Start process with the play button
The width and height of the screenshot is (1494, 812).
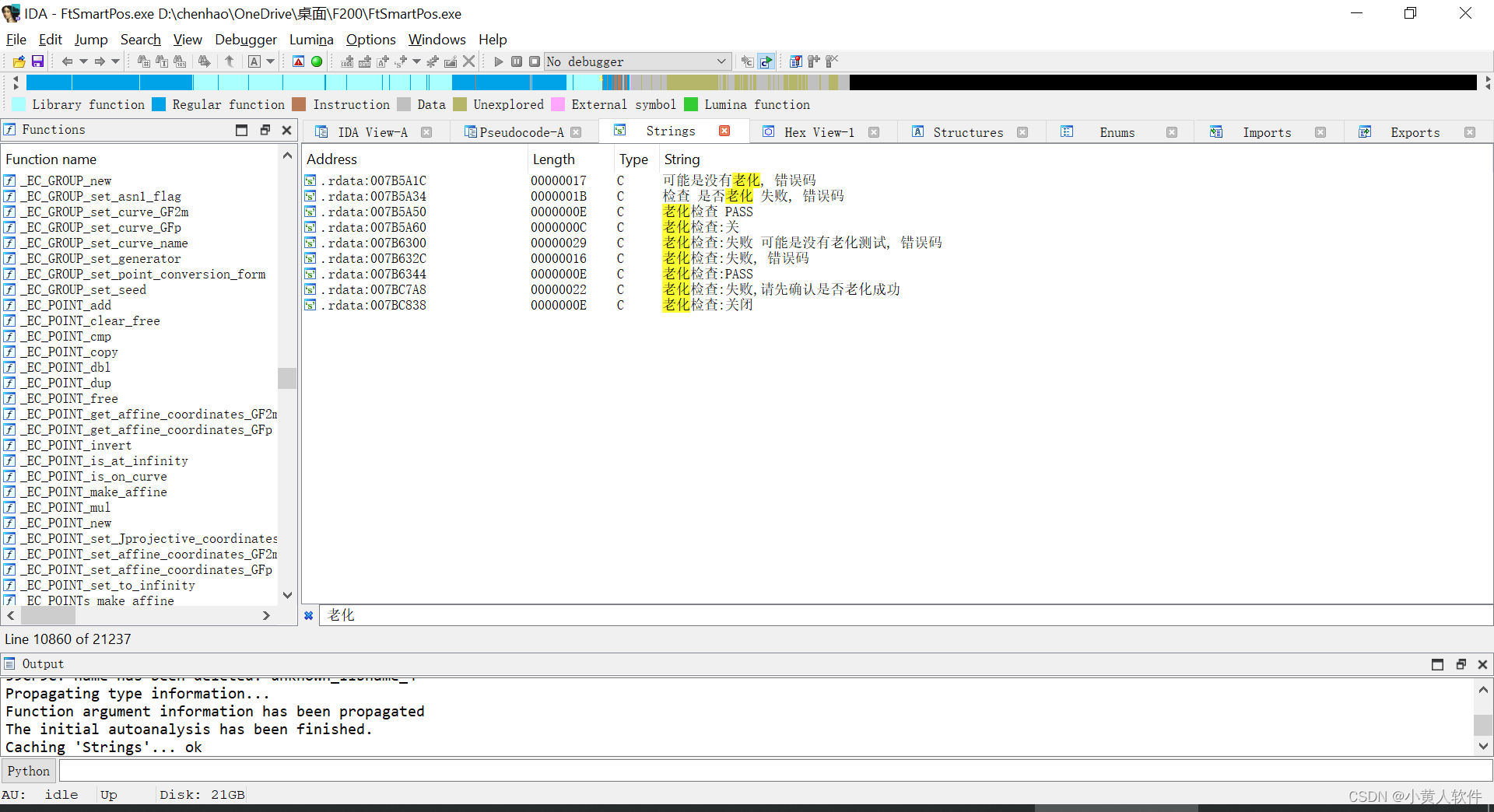coord(499,61)
